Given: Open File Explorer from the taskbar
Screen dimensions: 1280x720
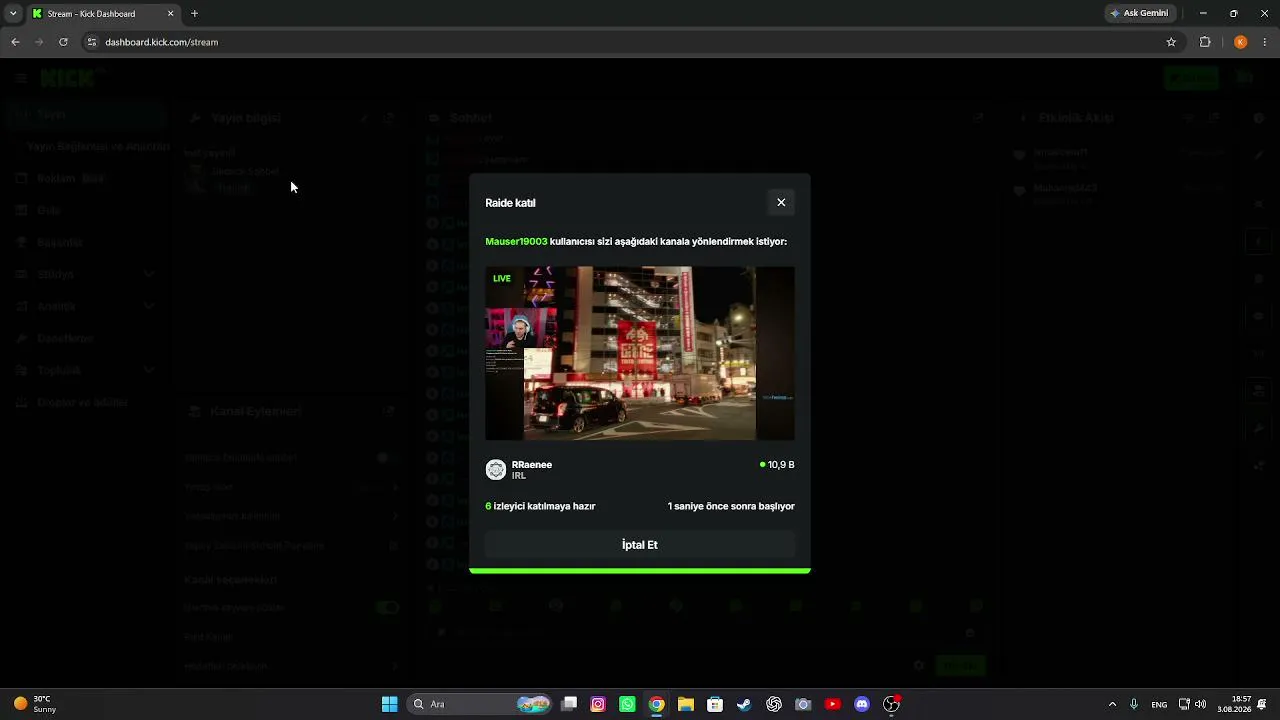Looking at the screenshot, I should tap(685, 704).
